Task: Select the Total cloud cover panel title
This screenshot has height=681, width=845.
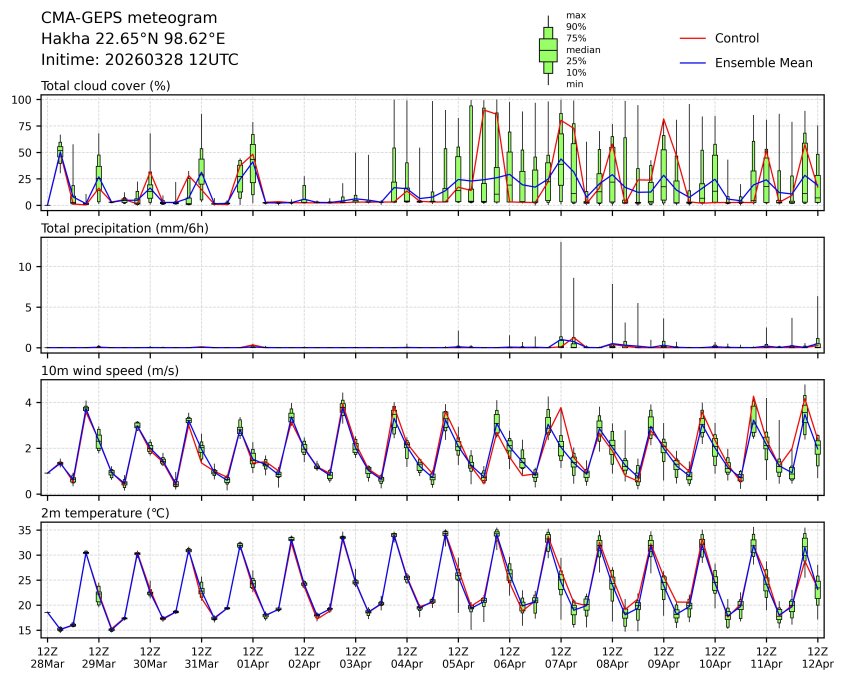Action: tap(105, 85)
